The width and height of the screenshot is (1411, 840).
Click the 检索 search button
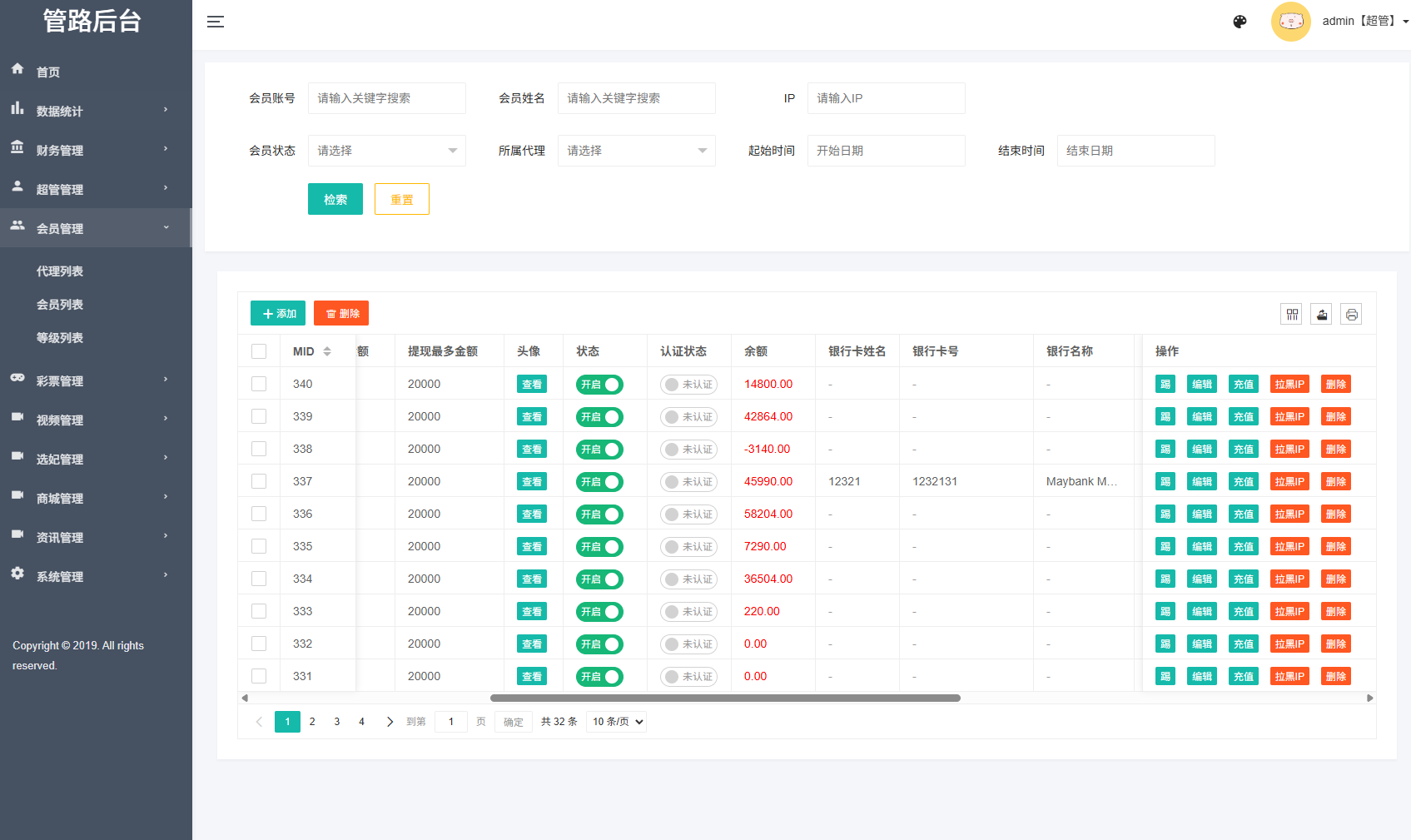coord(335,199)
